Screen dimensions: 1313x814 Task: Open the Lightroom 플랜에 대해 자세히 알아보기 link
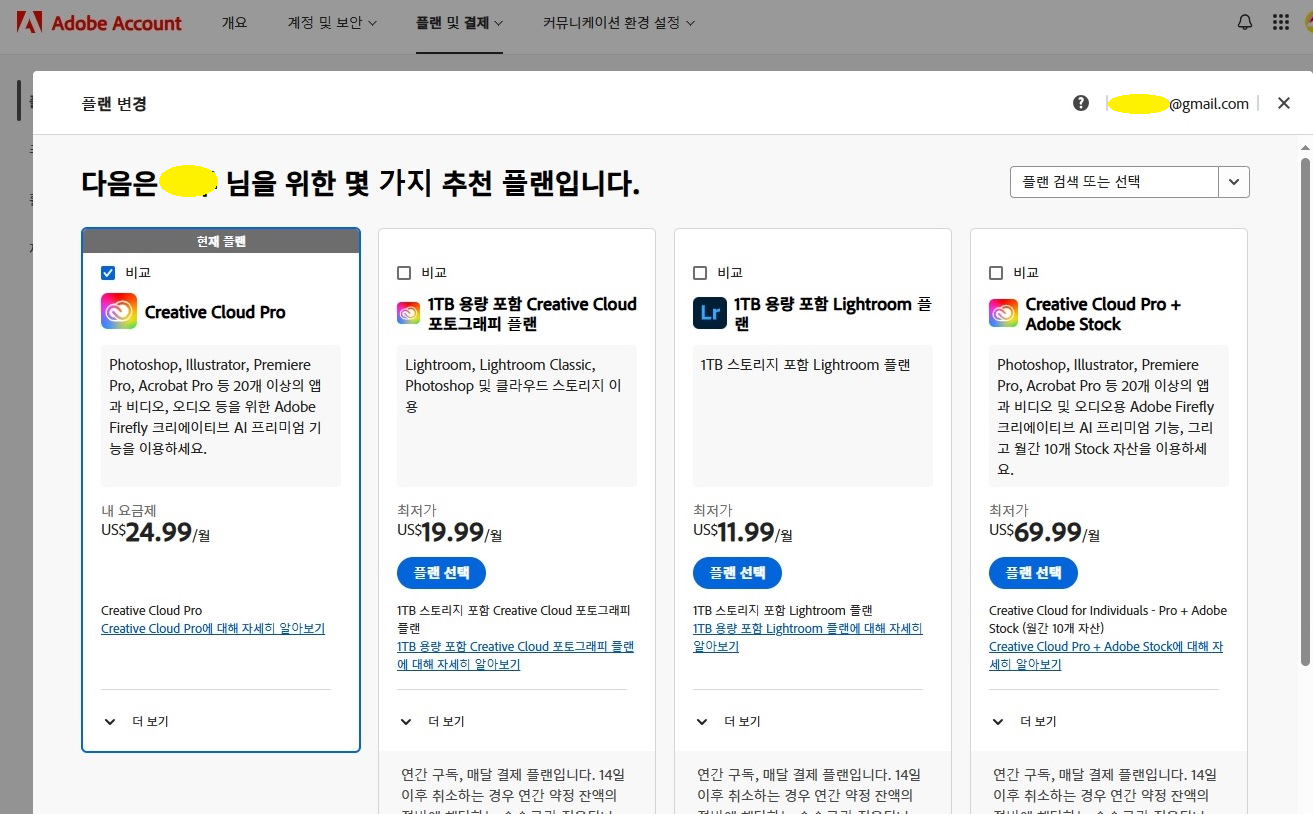808,637
